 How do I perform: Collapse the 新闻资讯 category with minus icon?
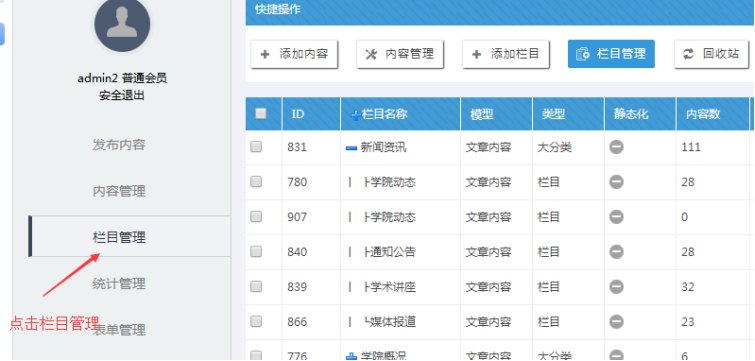pos(351,148)
